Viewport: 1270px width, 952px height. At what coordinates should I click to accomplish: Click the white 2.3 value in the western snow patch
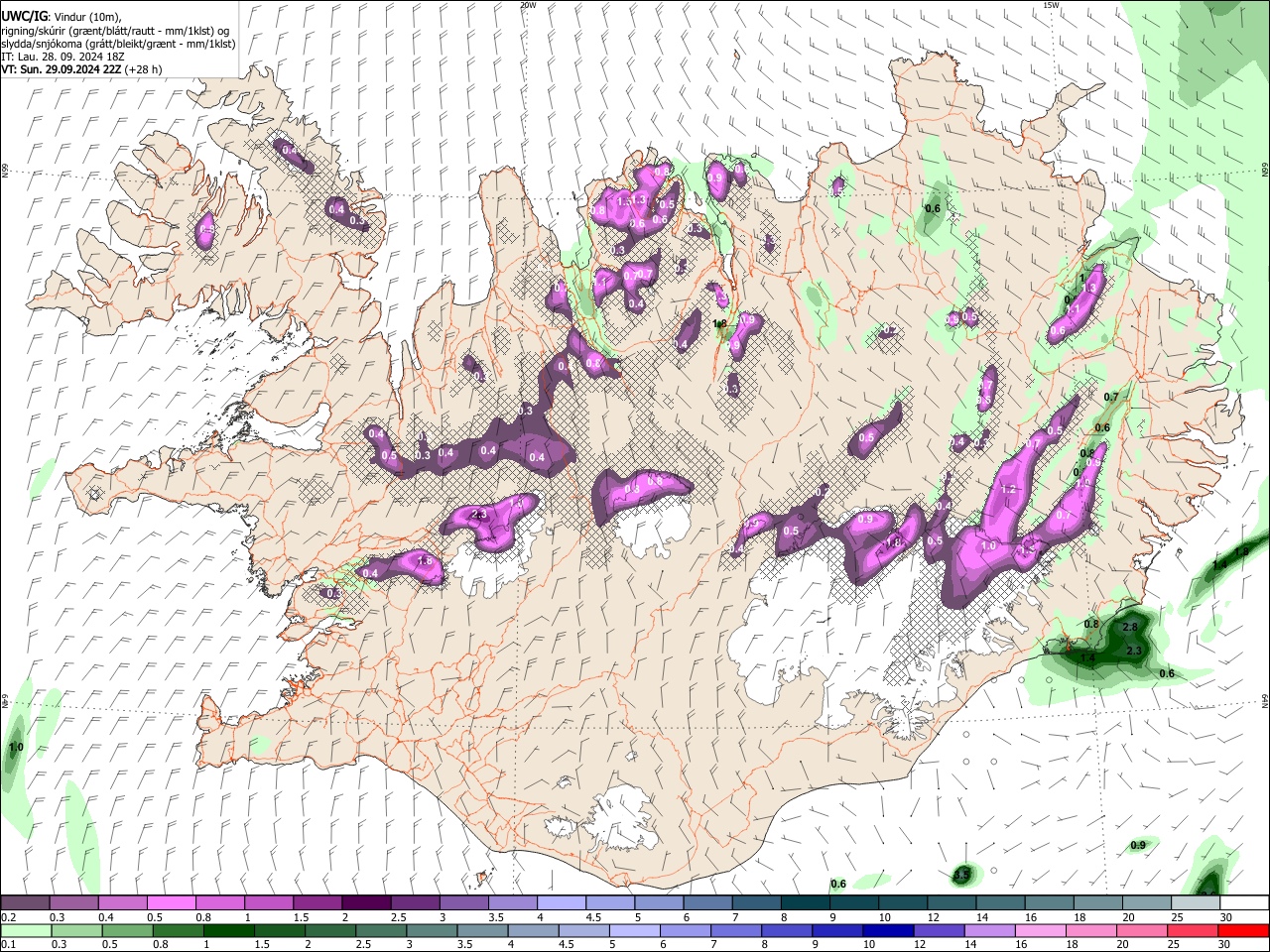coord(477,515)
